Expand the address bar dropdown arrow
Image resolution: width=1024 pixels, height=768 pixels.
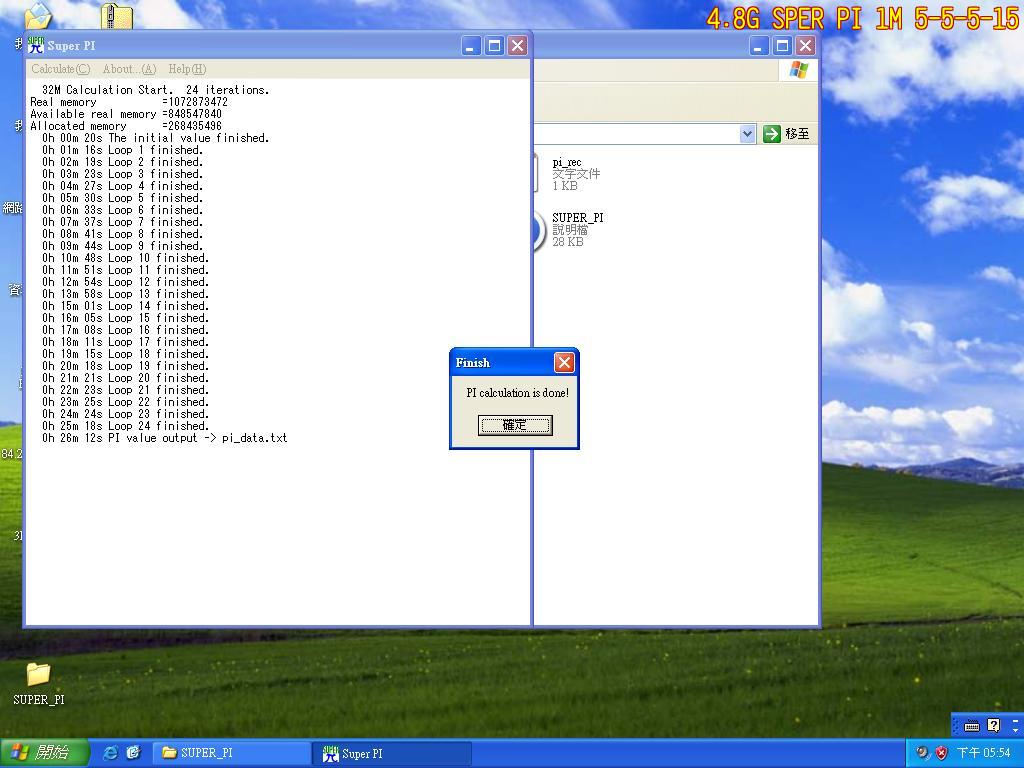pyautogui.click(x=748, y=134)
